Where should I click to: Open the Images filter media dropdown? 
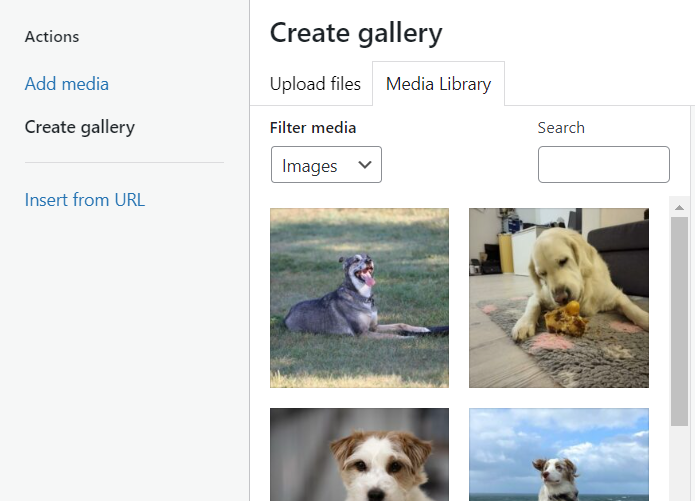(x=325, y=165)
